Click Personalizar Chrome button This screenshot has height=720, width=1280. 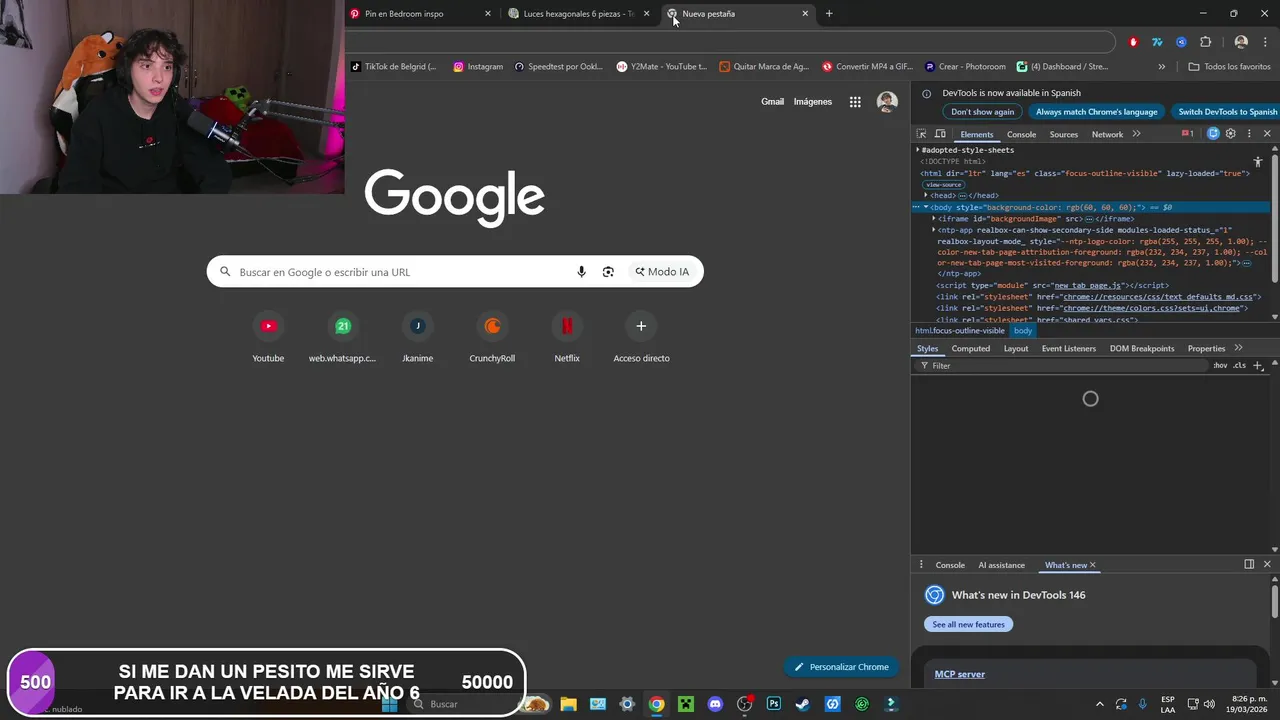[x=841, y=667]
